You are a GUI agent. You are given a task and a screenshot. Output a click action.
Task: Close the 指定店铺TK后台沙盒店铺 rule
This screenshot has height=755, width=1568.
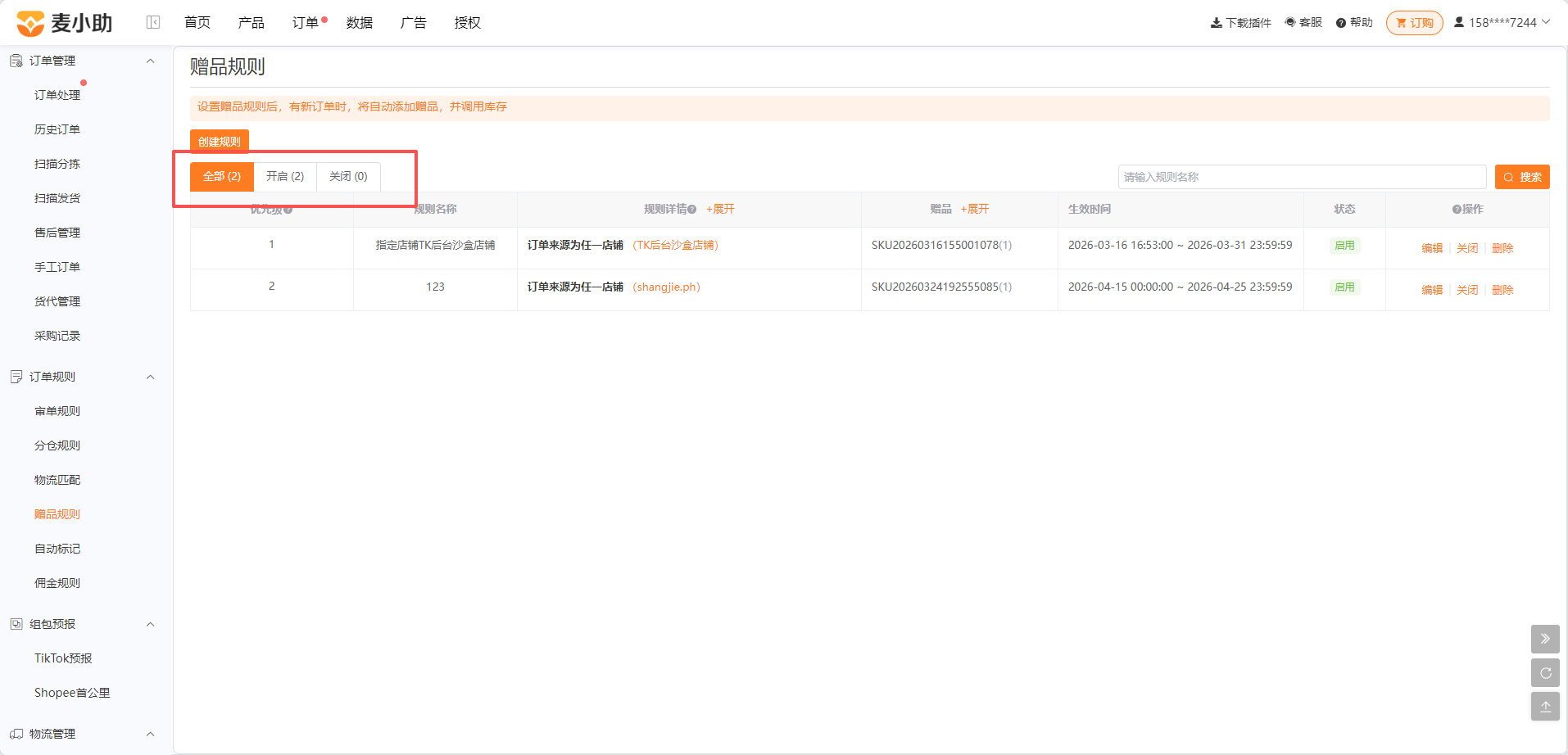click(1467, 248)
